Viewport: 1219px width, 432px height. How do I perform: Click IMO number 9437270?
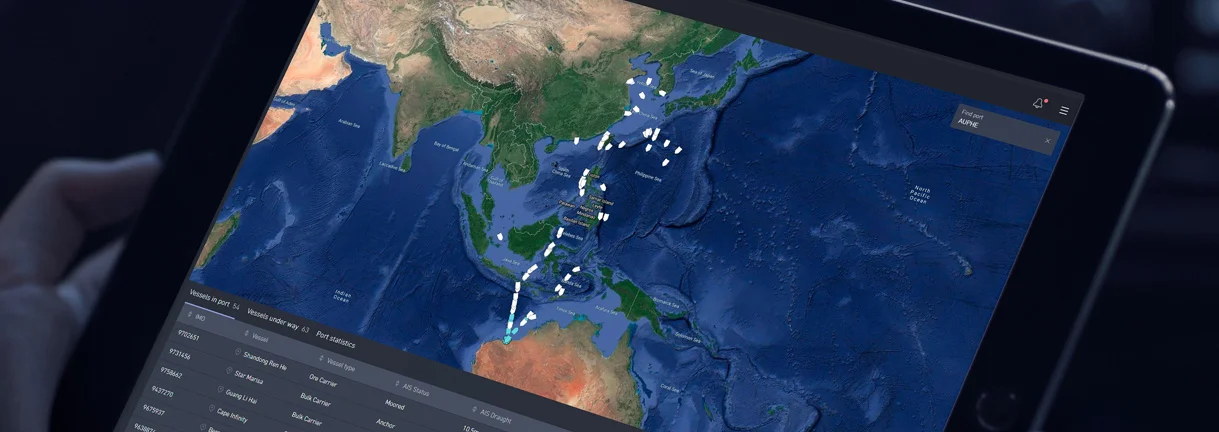pyautogui.click(x=162, y=392)
